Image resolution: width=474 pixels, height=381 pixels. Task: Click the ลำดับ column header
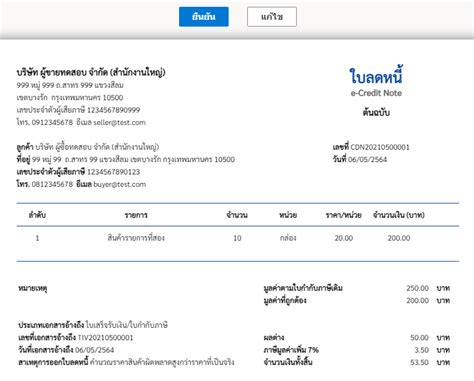point(37,215)
